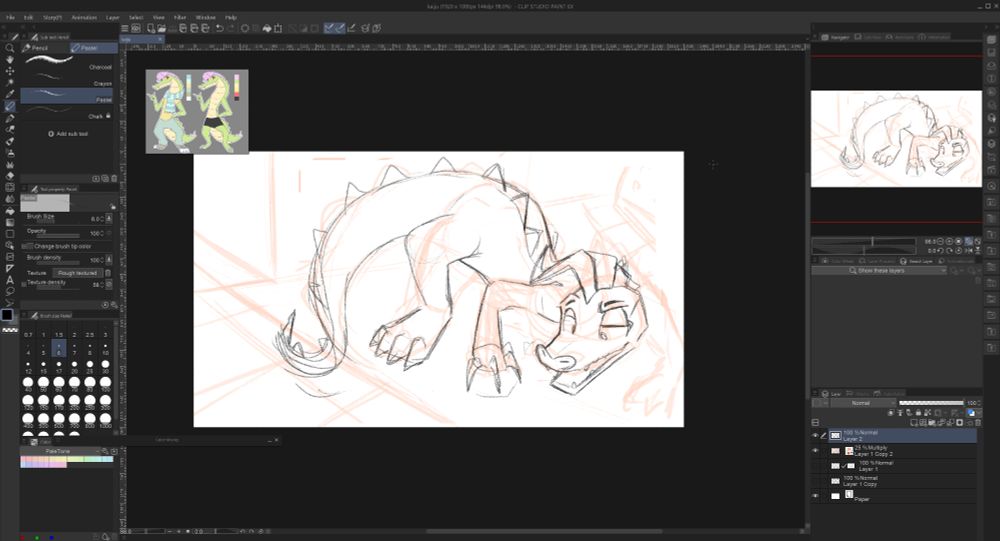The image size is (1000, 541).
Task: Open the PaleTone color set dropdown
Action: point(61,451)
